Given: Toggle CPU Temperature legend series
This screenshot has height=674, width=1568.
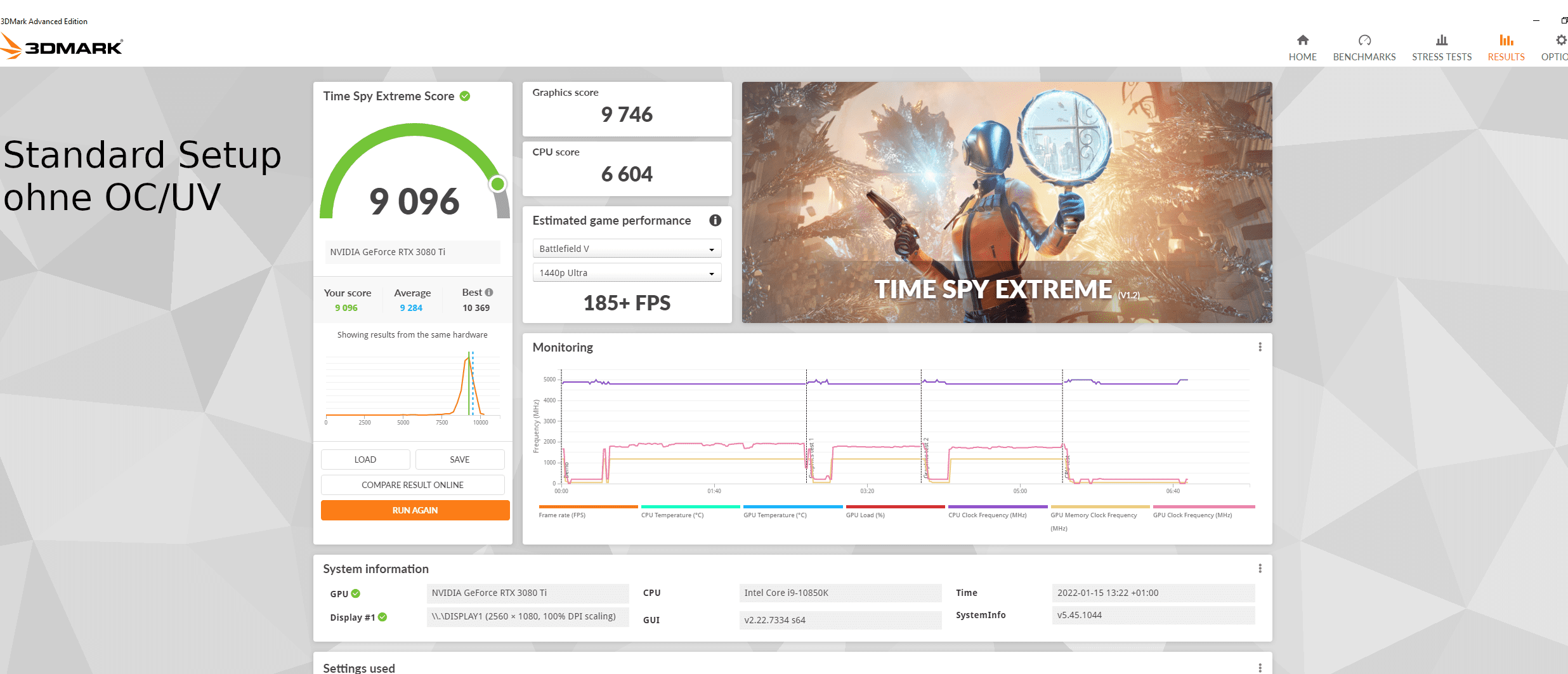Looking at the screenshot, I should coord(690,512).
